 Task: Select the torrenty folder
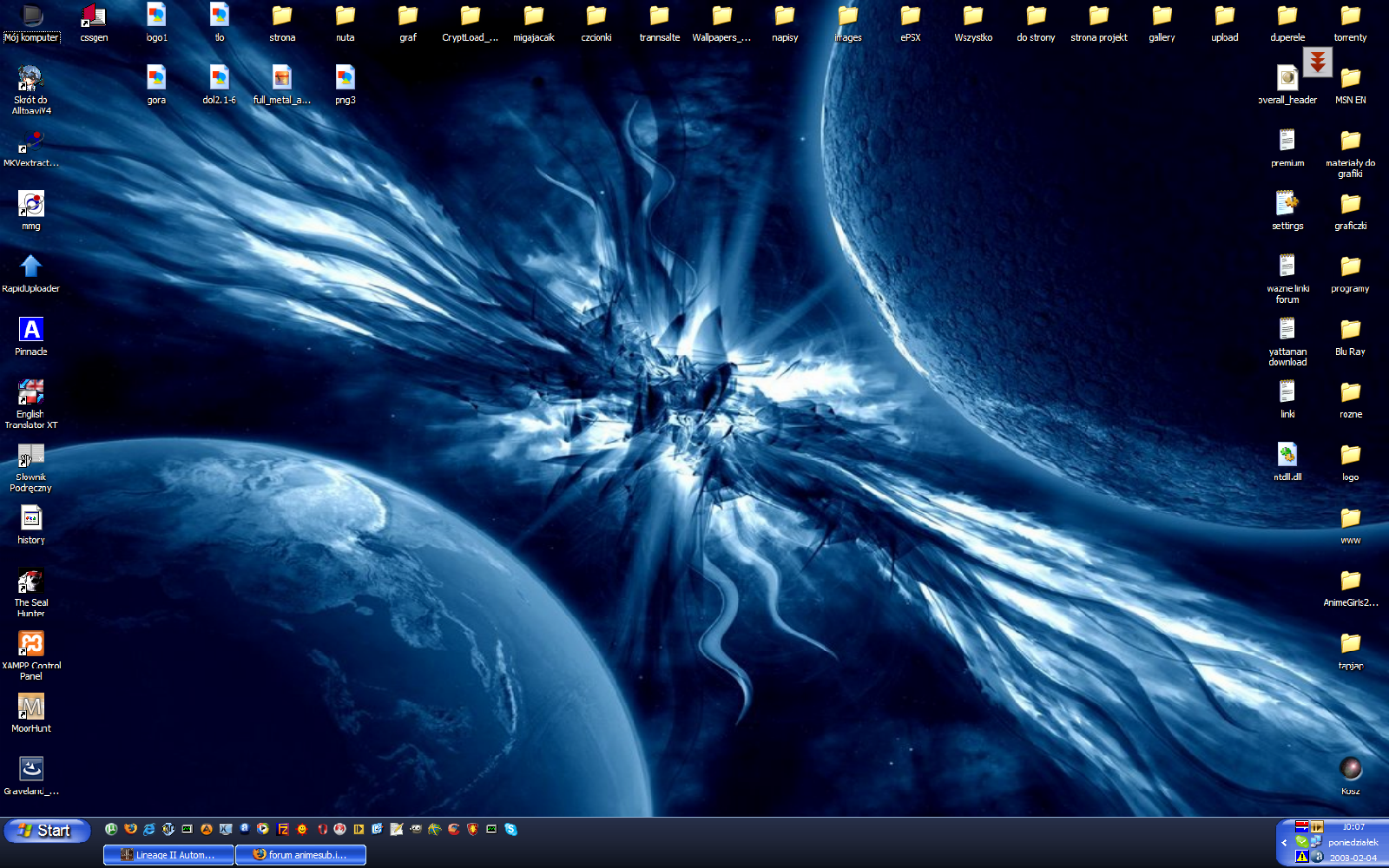pyautogui.click(x=1350, y=23)
